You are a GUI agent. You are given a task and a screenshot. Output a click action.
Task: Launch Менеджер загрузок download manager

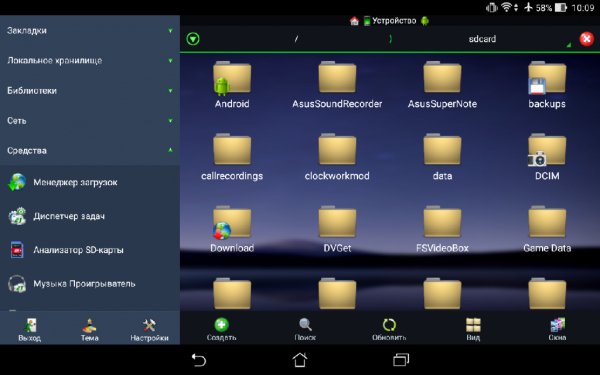pos(90,182)
